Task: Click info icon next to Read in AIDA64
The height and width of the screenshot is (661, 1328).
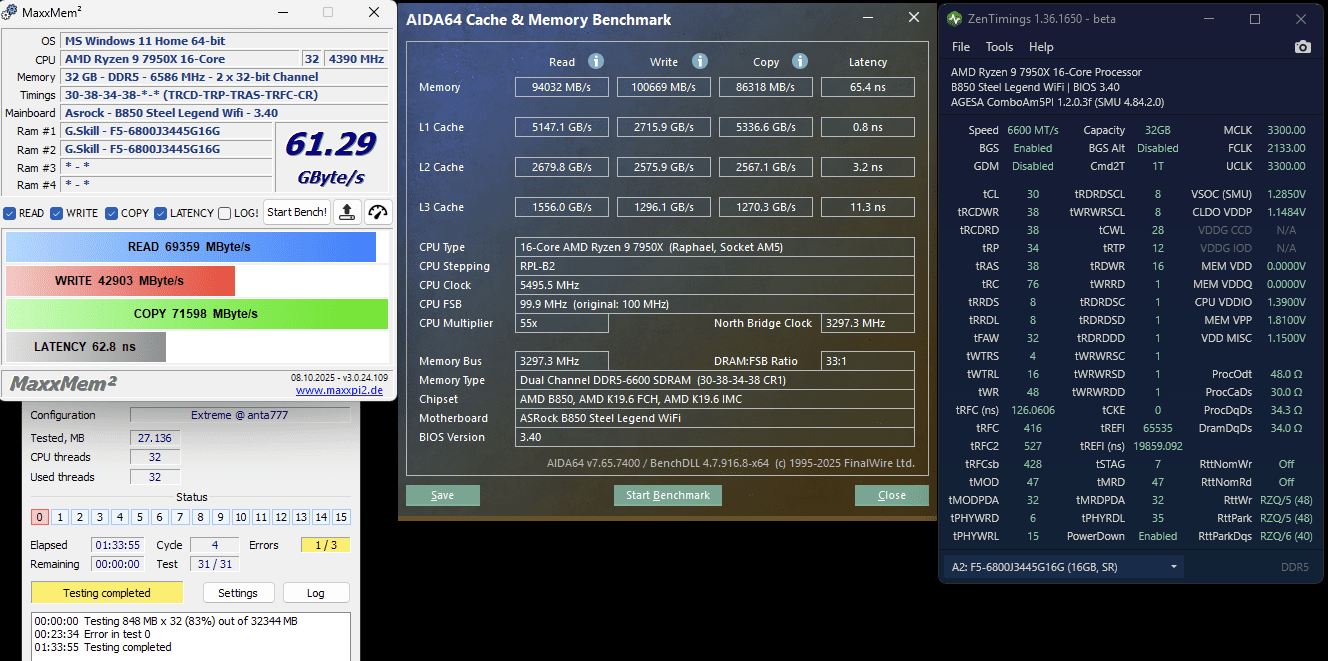Action: [596, 61]
